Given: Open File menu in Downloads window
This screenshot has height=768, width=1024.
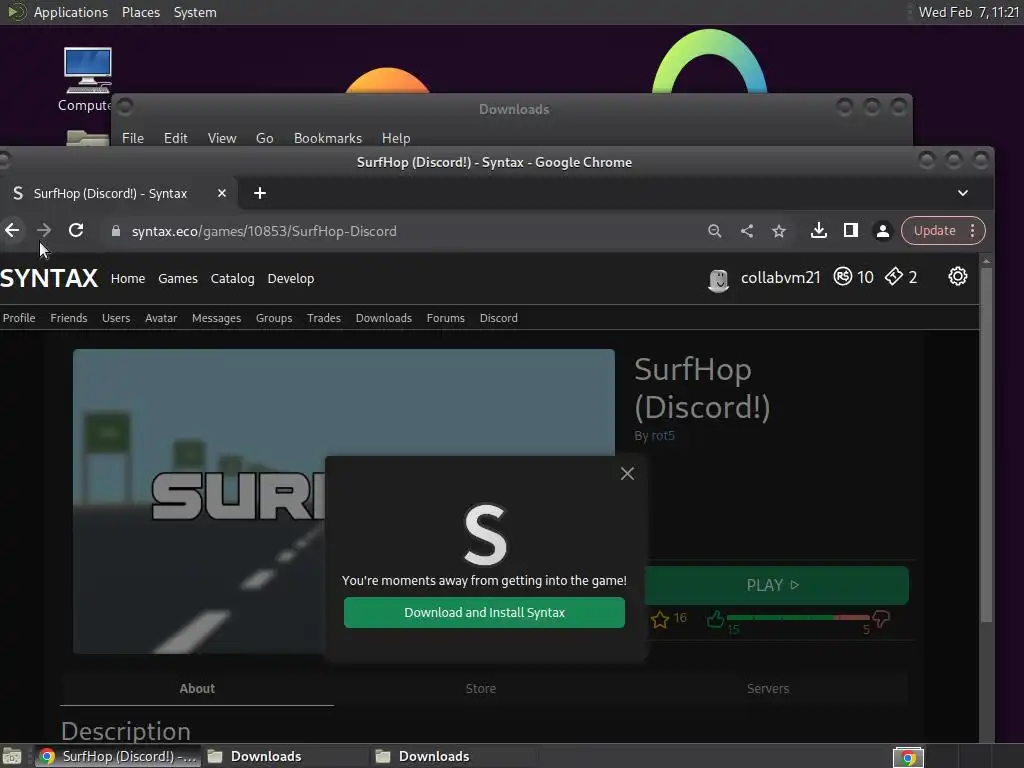Looking at the screenshot, I should [133, 138].
